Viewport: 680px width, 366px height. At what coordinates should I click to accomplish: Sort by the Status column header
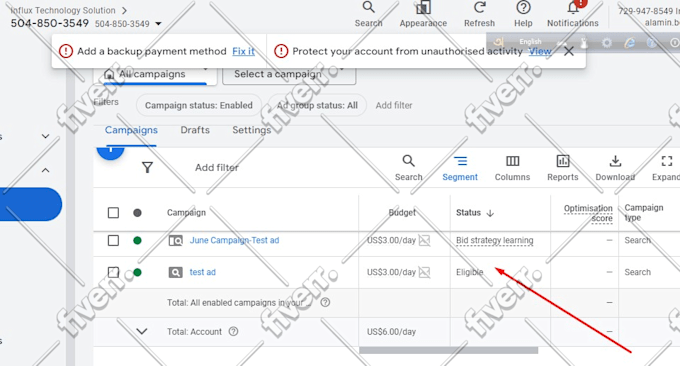(474, 212)
